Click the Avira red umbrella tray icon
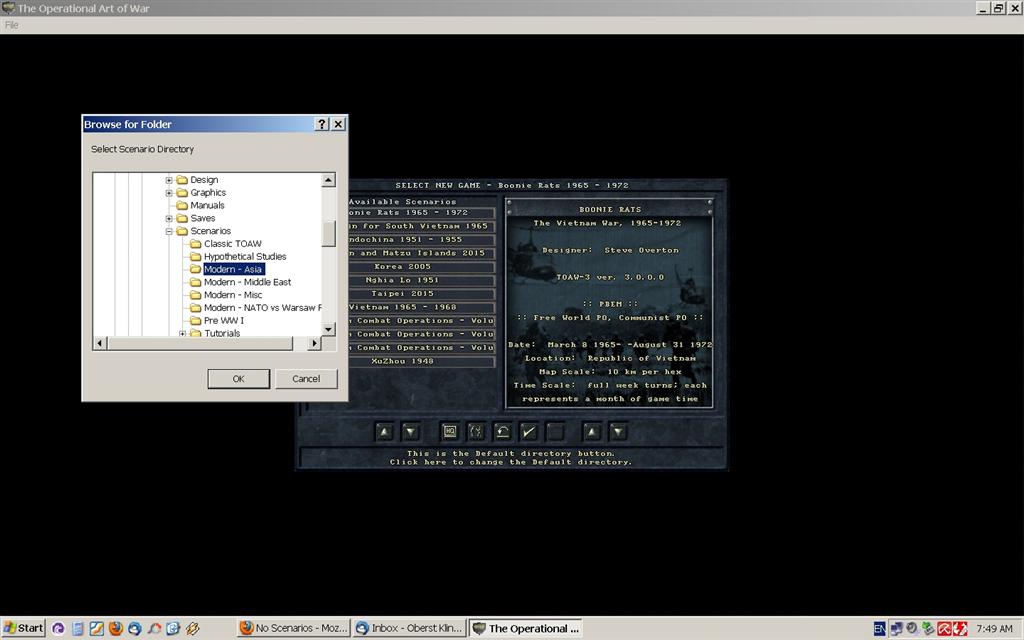 click(944, 628)
